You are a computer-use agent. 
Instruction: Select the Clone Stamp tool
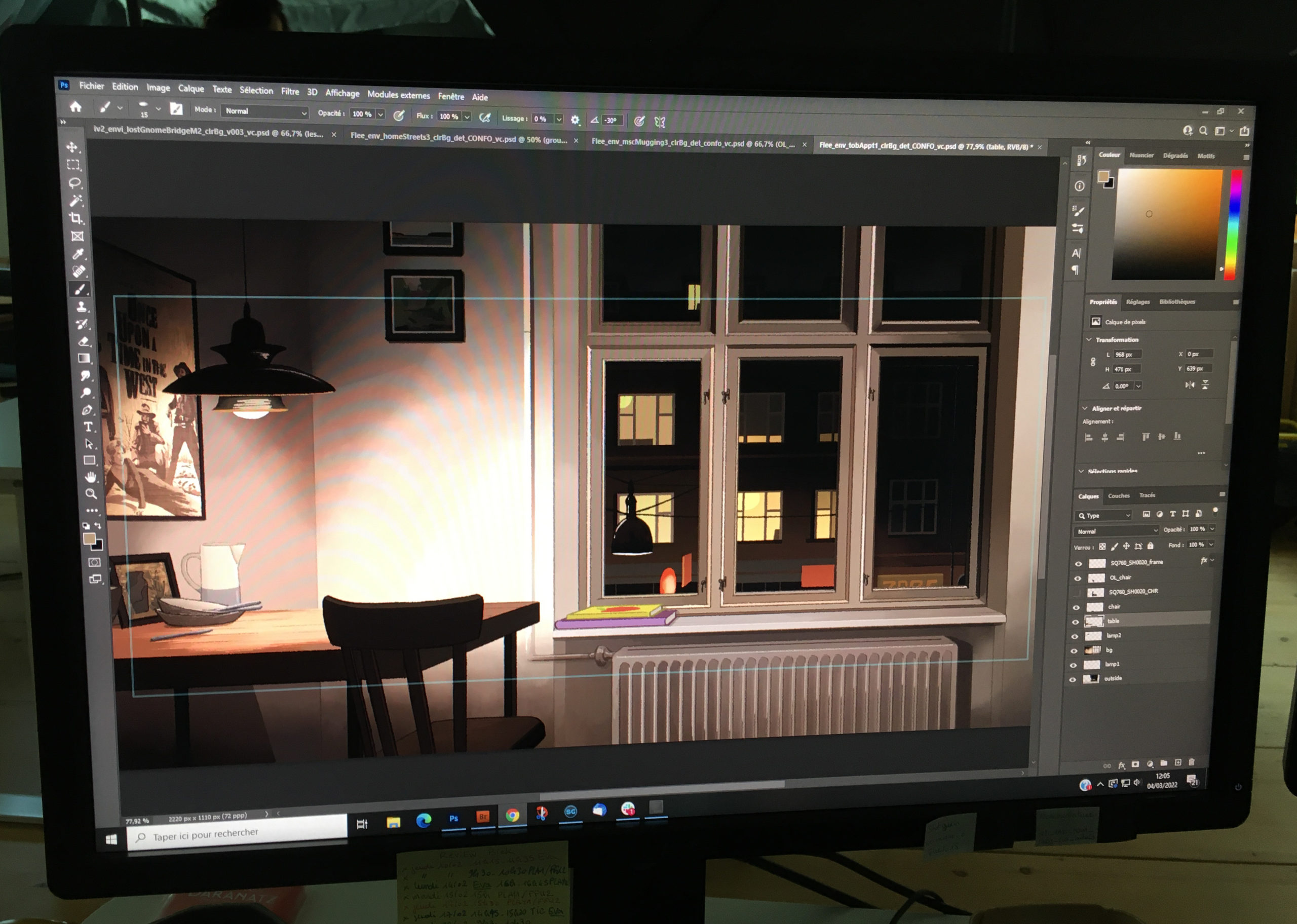tap(82, 306)
